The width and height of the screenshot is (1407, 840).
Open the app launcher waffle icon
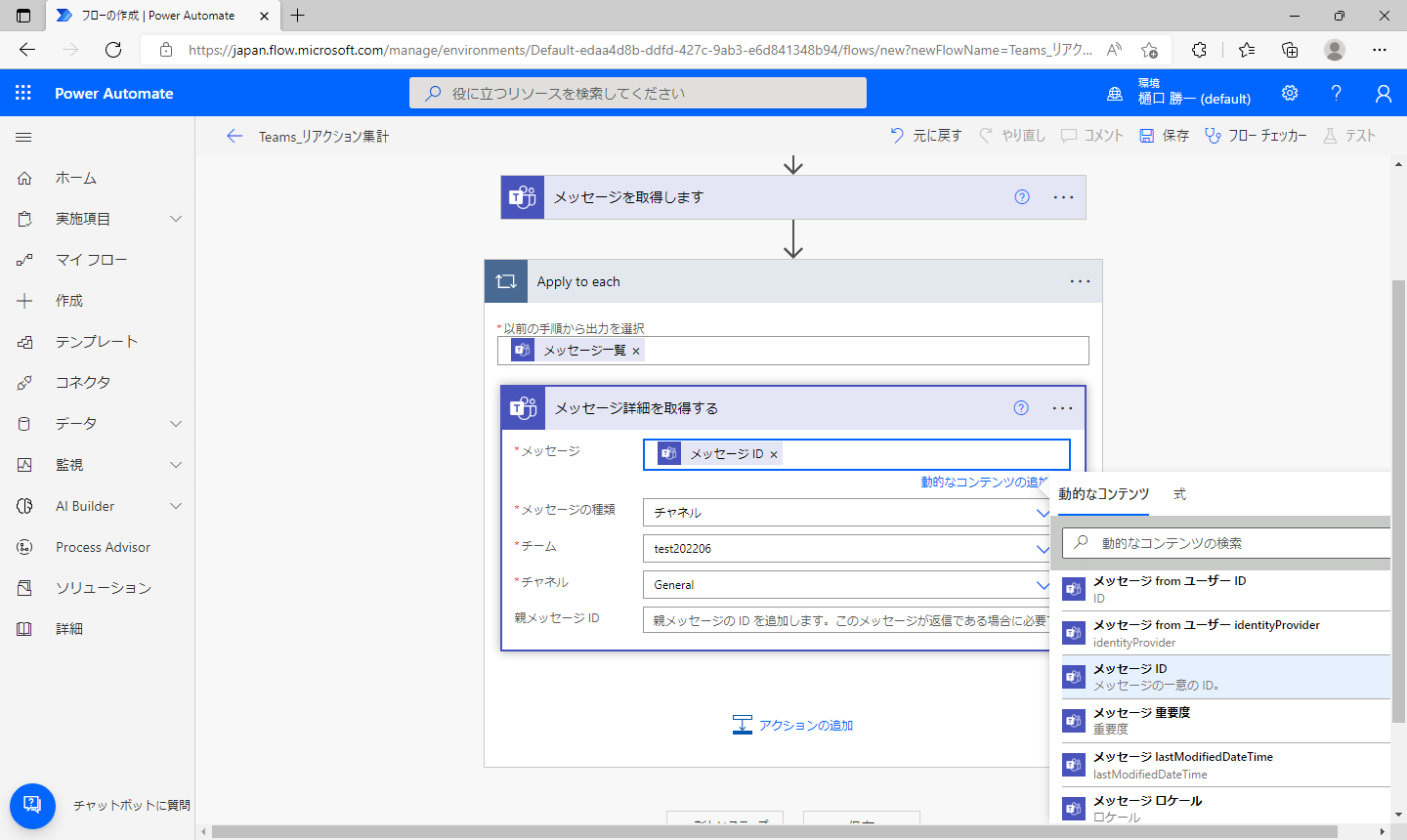pos(23,93)
